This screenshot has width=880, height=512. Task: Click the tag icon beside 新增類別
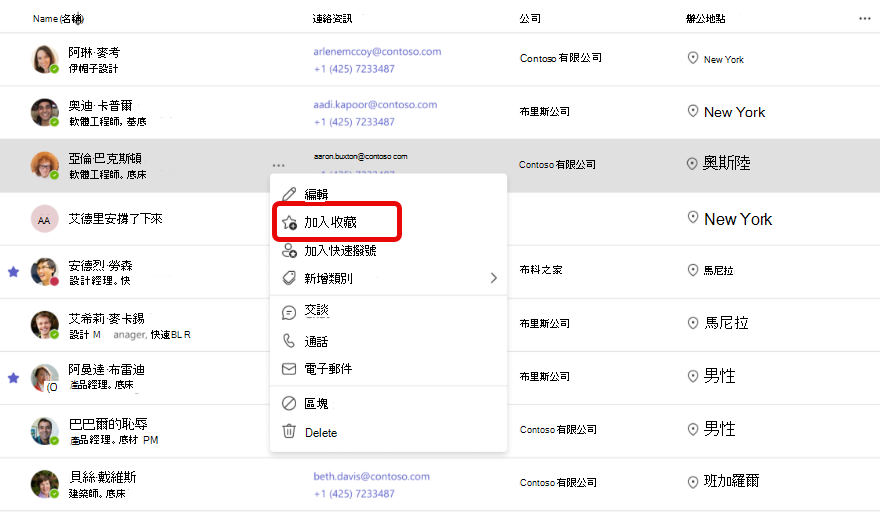coord(289,278)
